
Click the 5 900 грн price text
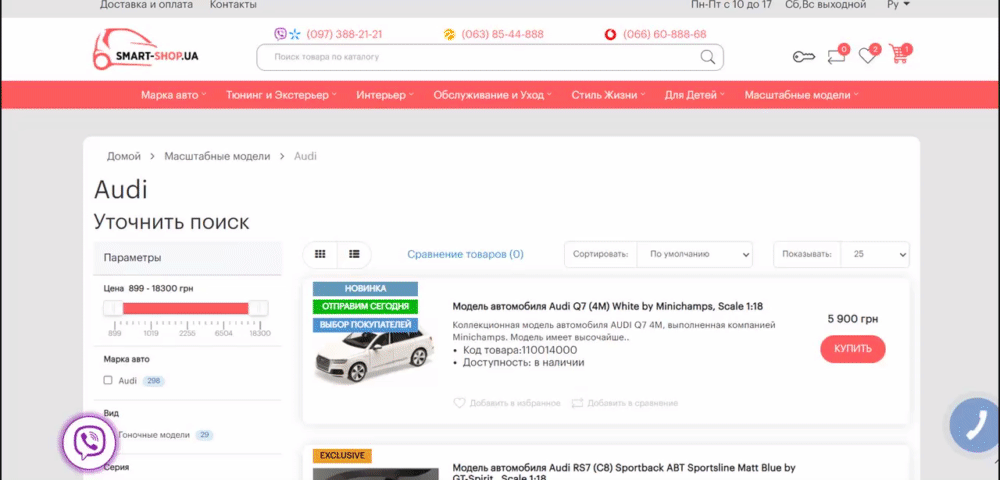point(853,319)
